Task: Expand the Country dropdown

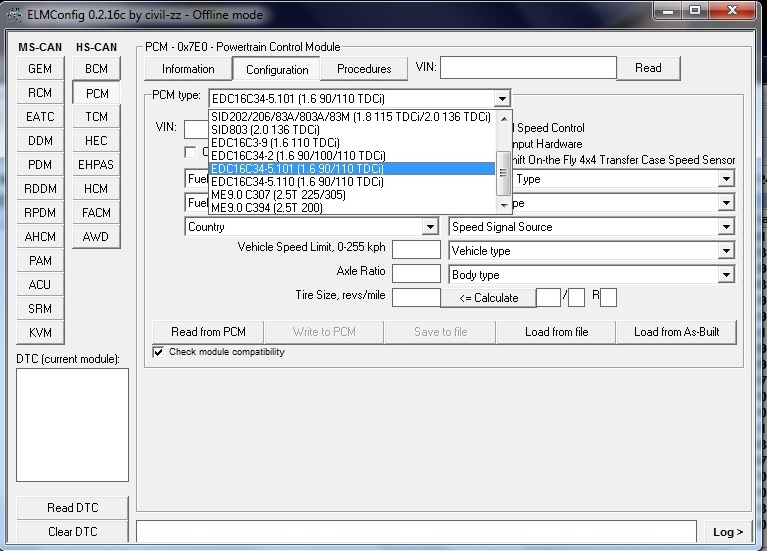Action: click(x=430, y=227)
